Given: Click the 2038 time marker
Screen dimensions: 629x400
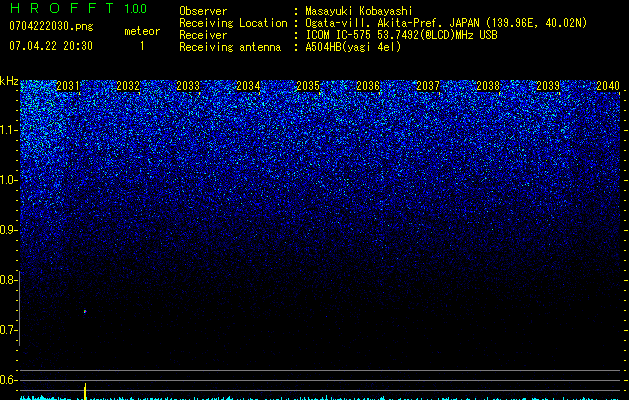Looking at the screenshot, I should point(488,86).
